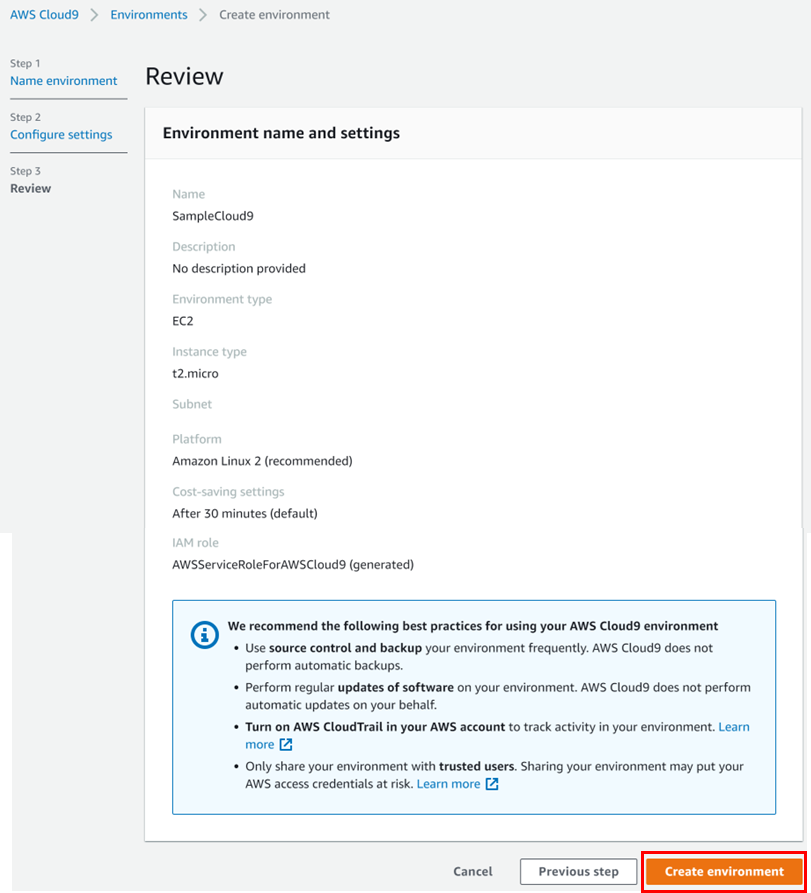Click the orange Create environment button

(x=724, y=872)
